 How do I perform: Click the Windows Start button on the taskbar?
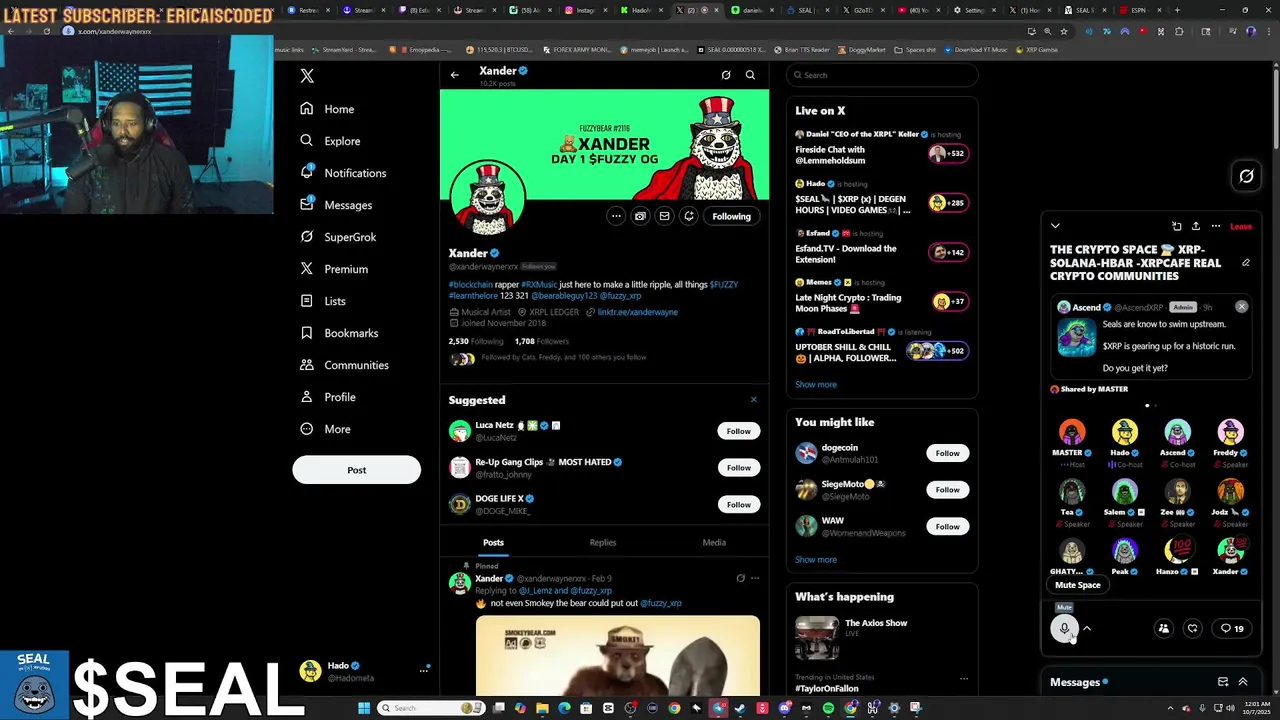click(x=364, y=708)
